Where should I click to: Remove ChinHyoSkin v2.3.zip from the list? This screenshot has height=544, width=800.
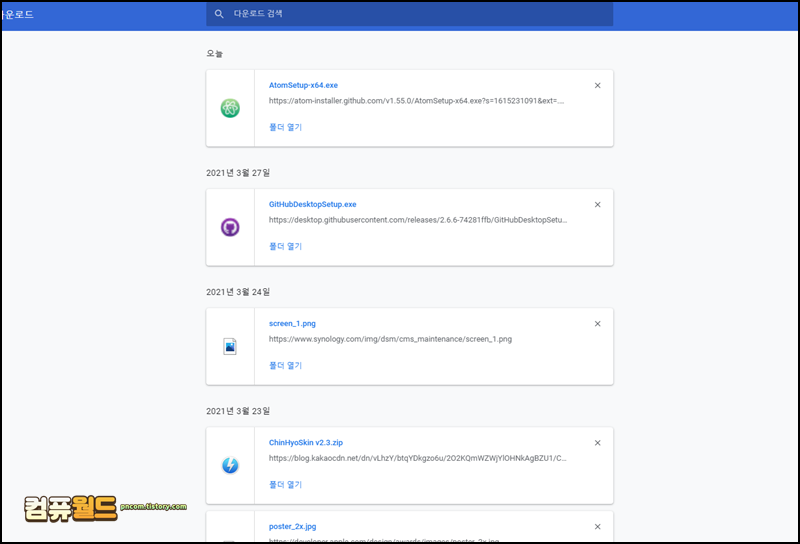point(597,443)
